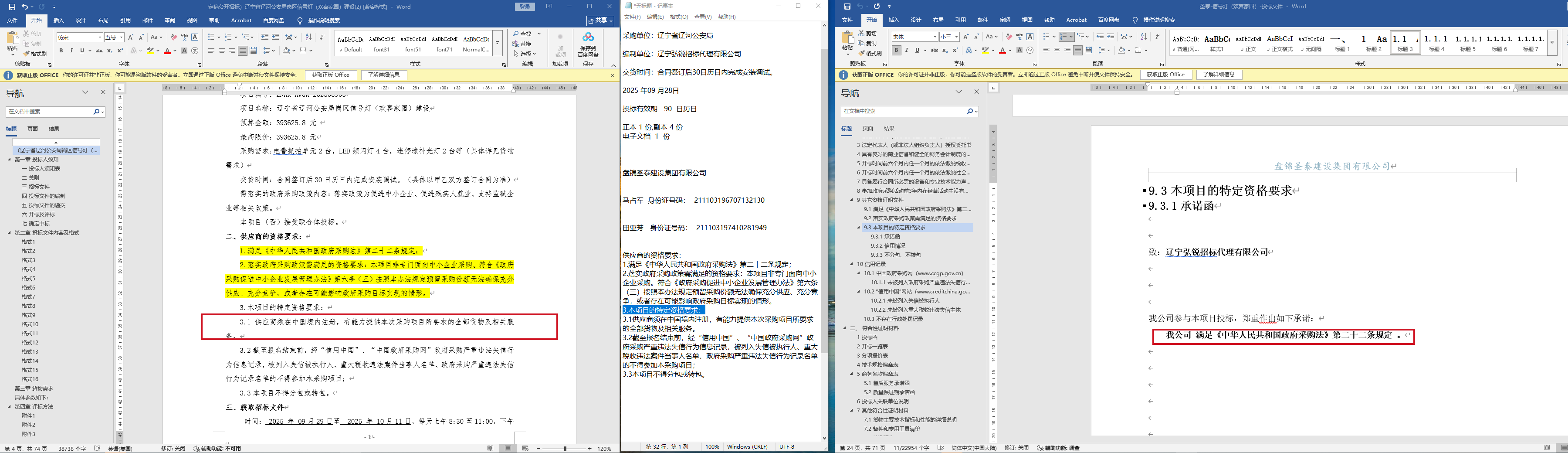Click the clear formatting eraser in left Word
This screenshot has width=1568, height=453.
pyautogui.click(x=174, y=37)
